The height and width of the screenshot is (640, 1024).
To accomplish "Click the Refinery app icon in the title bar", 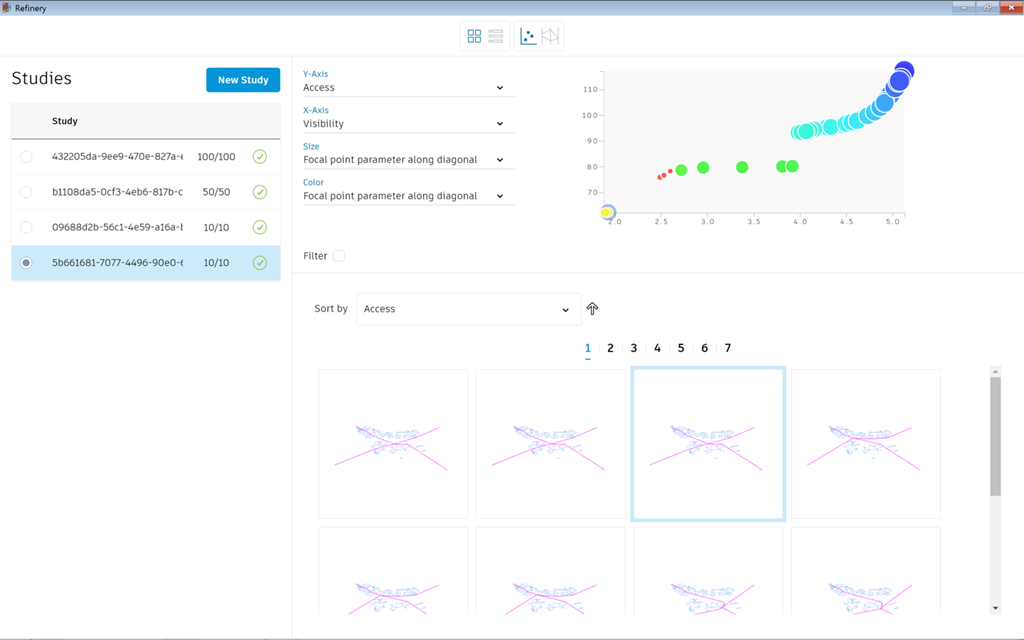I will 7,7.
